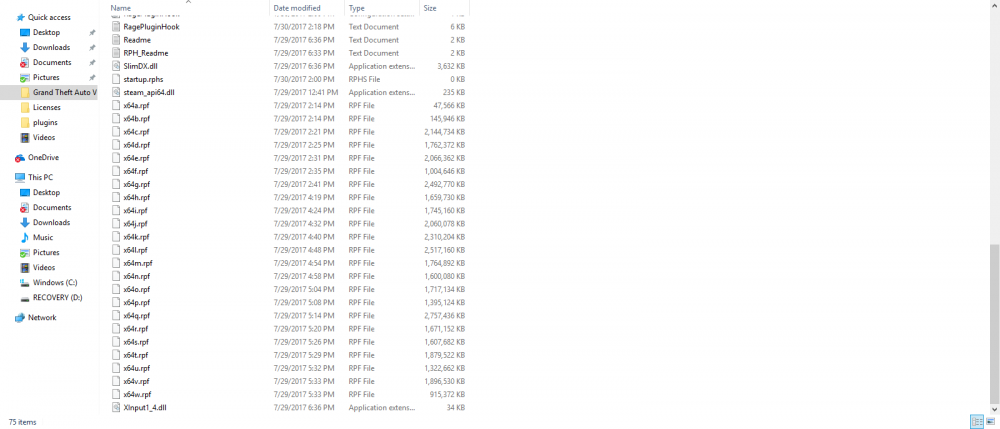Open the RECOVERY (D:) drive icon
1000x429 pixels.
(x=25, y=298)
